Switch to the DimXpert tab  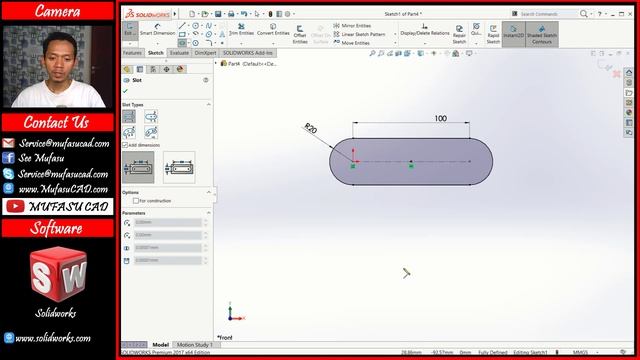click(x=205, y=53)
